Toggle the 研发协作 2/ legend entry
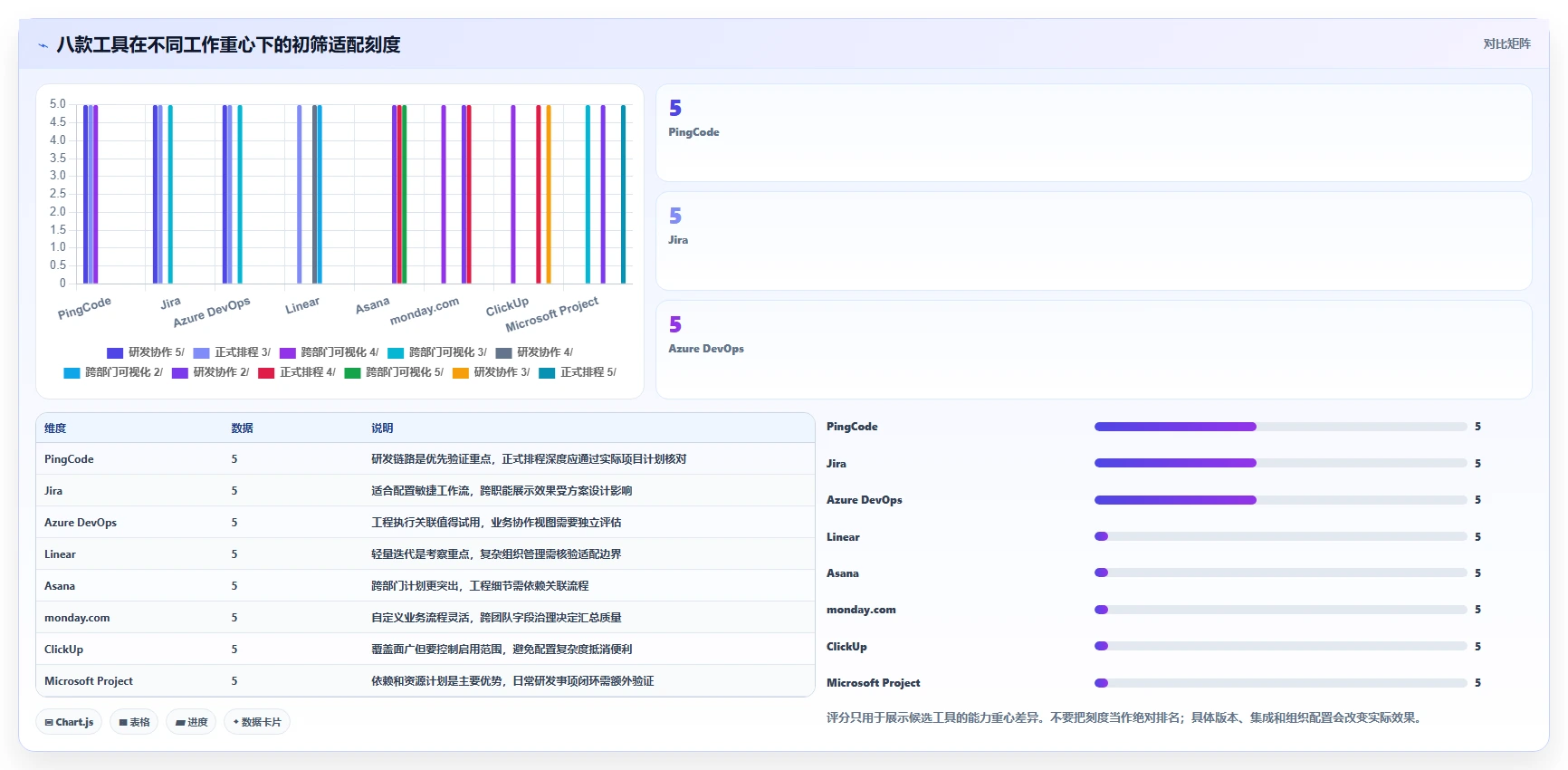 coord(211,372)
